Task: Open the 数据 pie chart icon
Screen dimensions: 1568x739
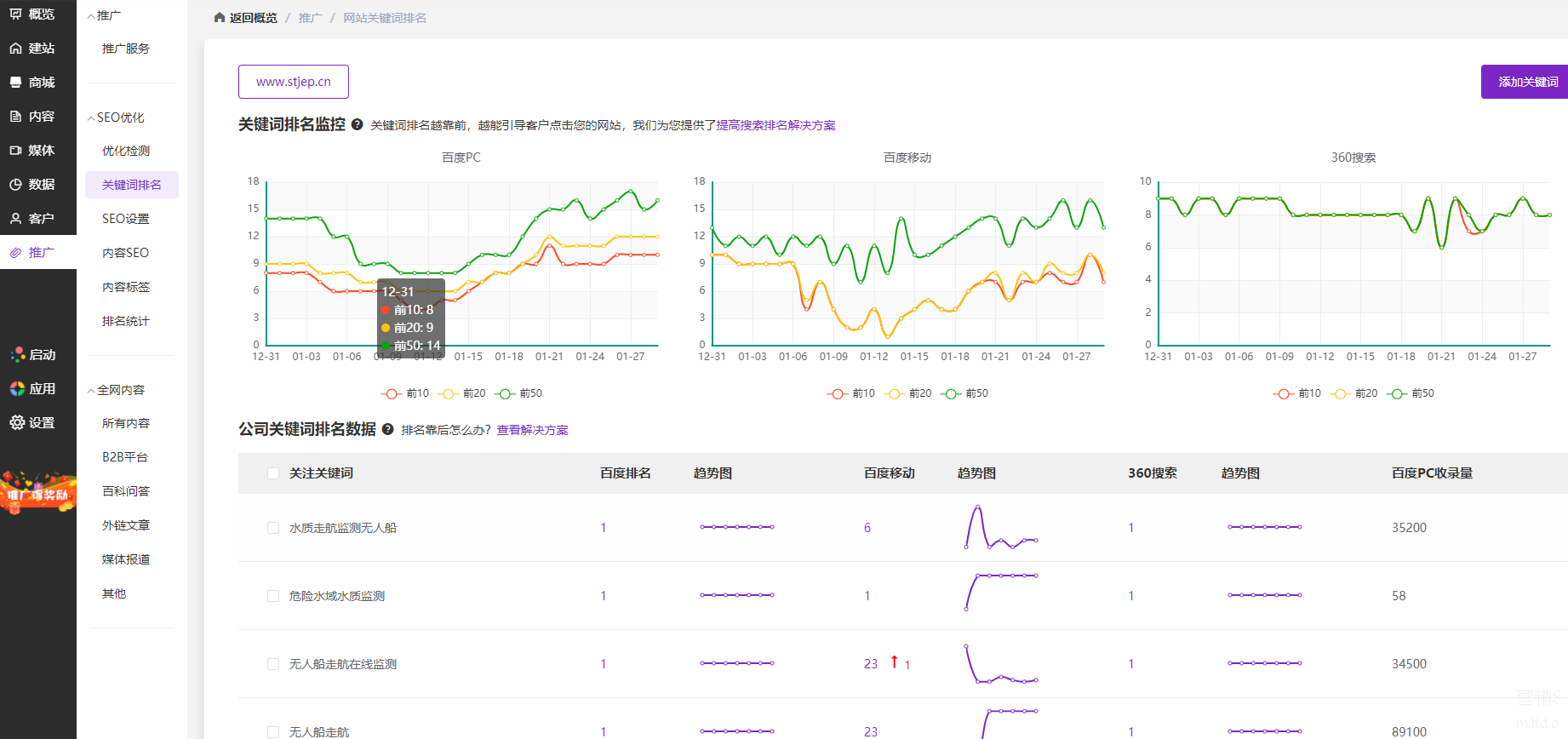Action: point(16,185)
